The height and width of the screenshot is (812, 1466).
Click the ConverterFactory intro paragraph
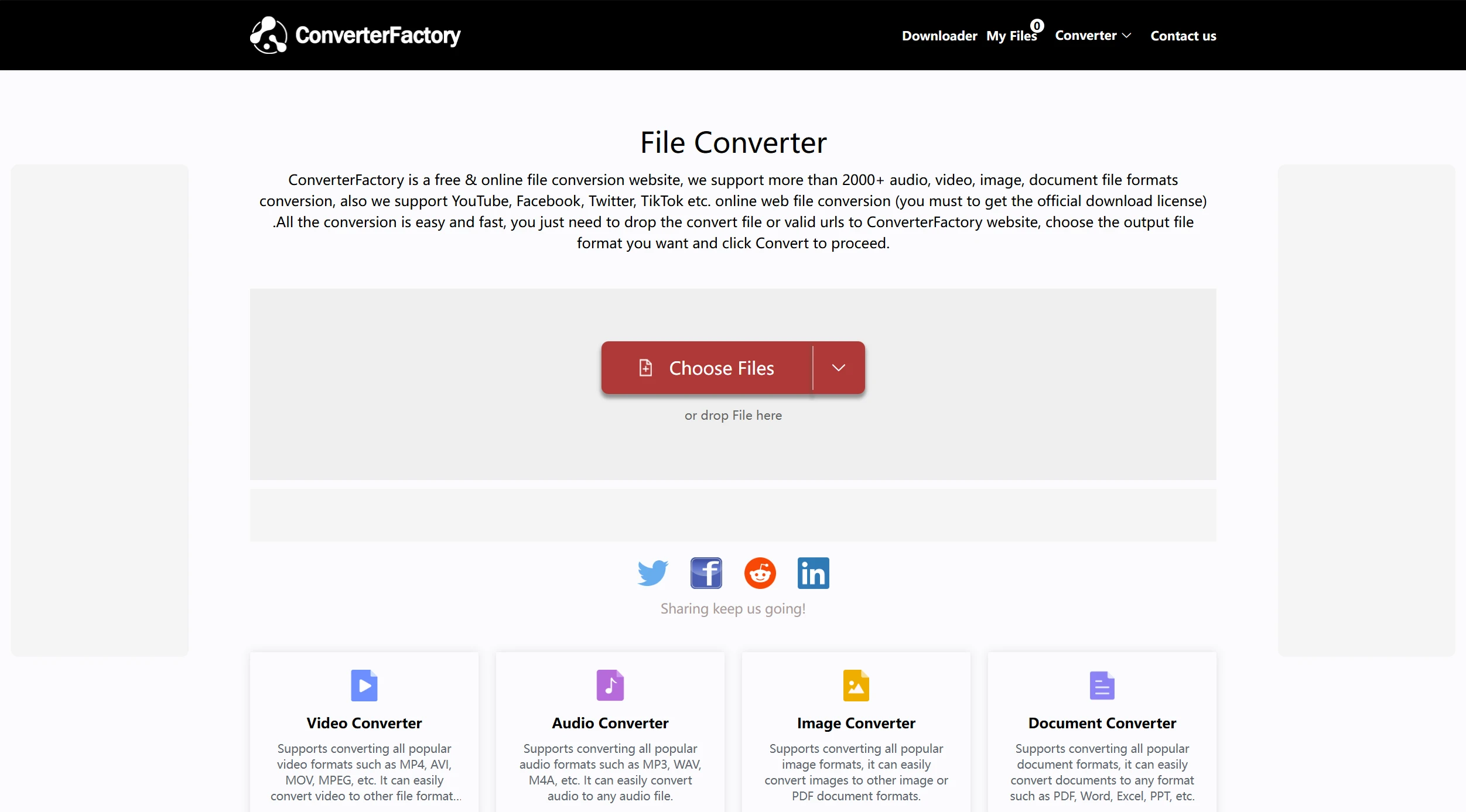[733, 211]
